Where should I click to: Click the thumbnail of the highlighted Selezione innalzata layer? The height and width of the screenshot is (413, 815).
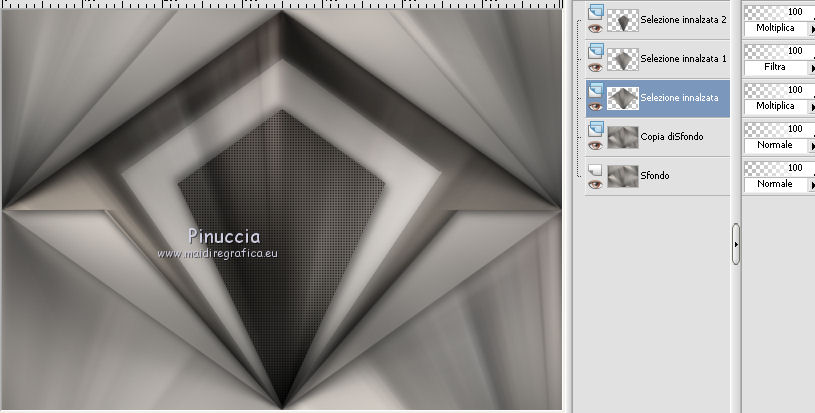click(623, 98)
